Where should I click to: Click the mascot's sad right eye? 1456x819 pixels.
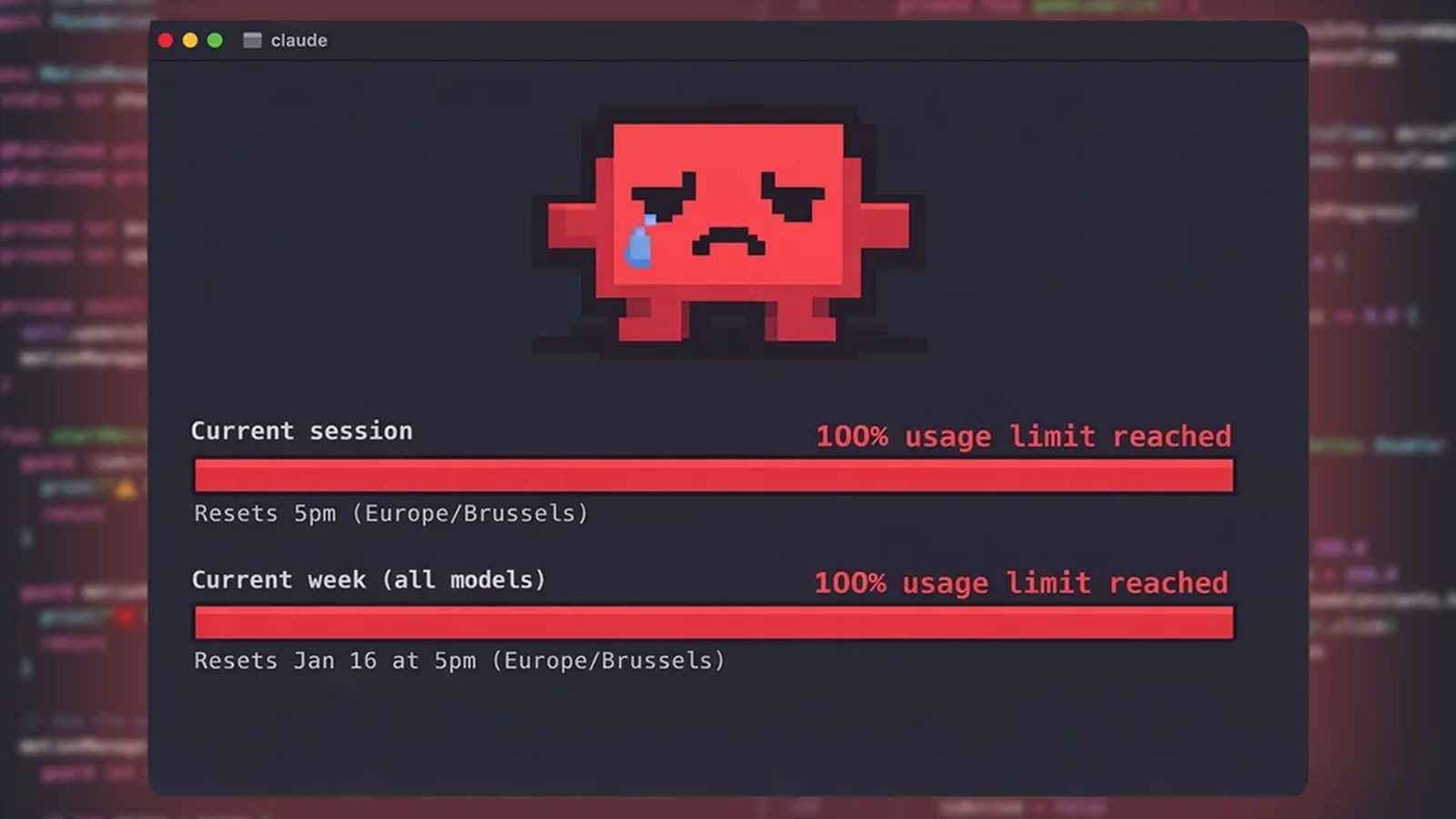click(793, 197)
